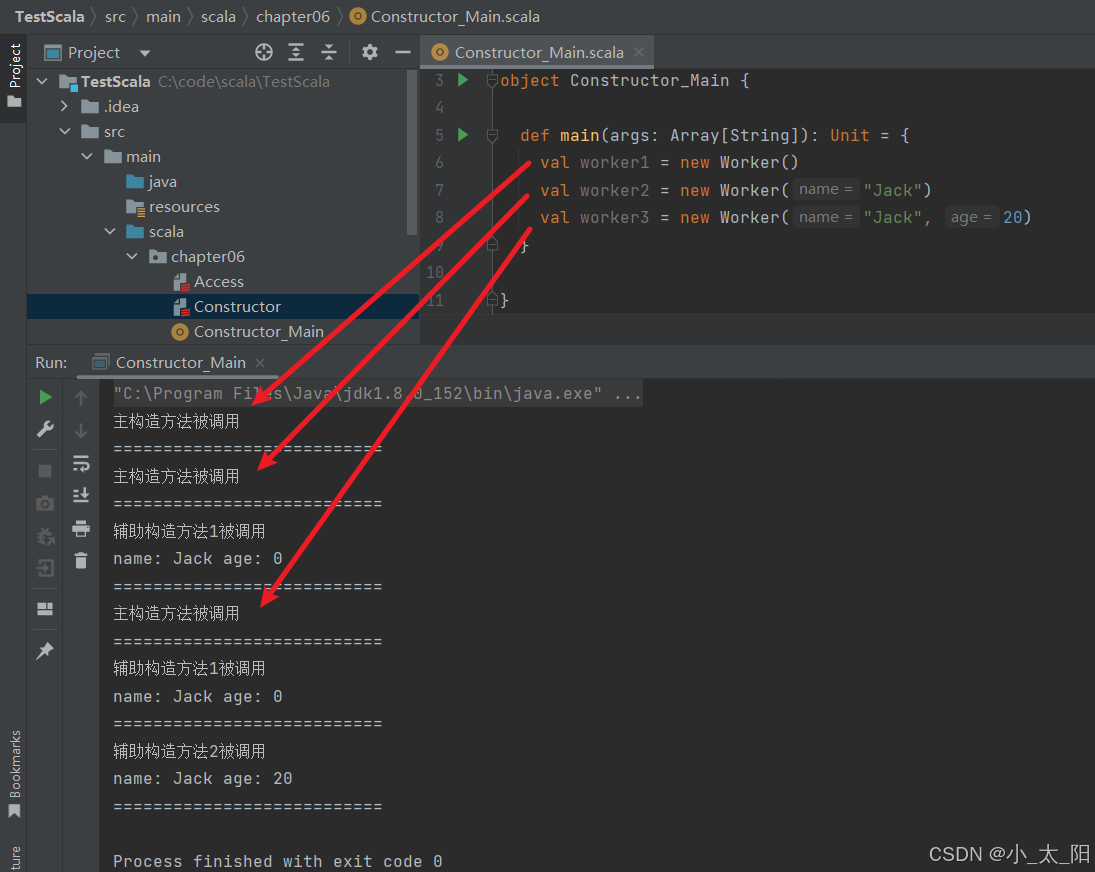
Task: Click the exit icon in Run toolbar
Action: point(45,568)
